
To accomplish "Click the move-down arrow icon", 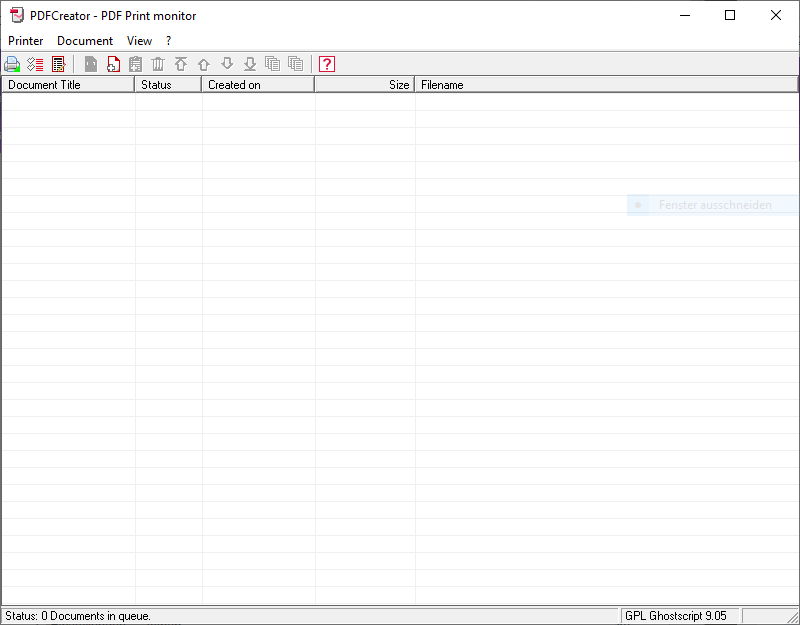I will [x=227, y=64].
